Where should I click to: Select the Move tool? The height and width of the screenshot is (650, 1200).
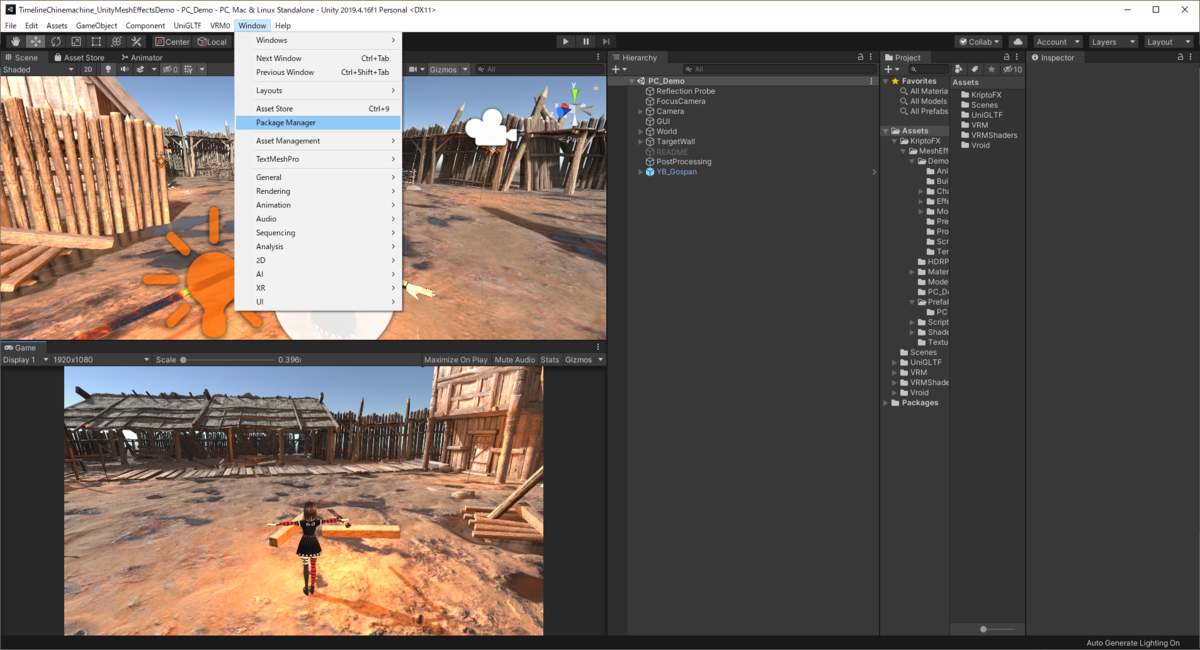coord(36,42)
